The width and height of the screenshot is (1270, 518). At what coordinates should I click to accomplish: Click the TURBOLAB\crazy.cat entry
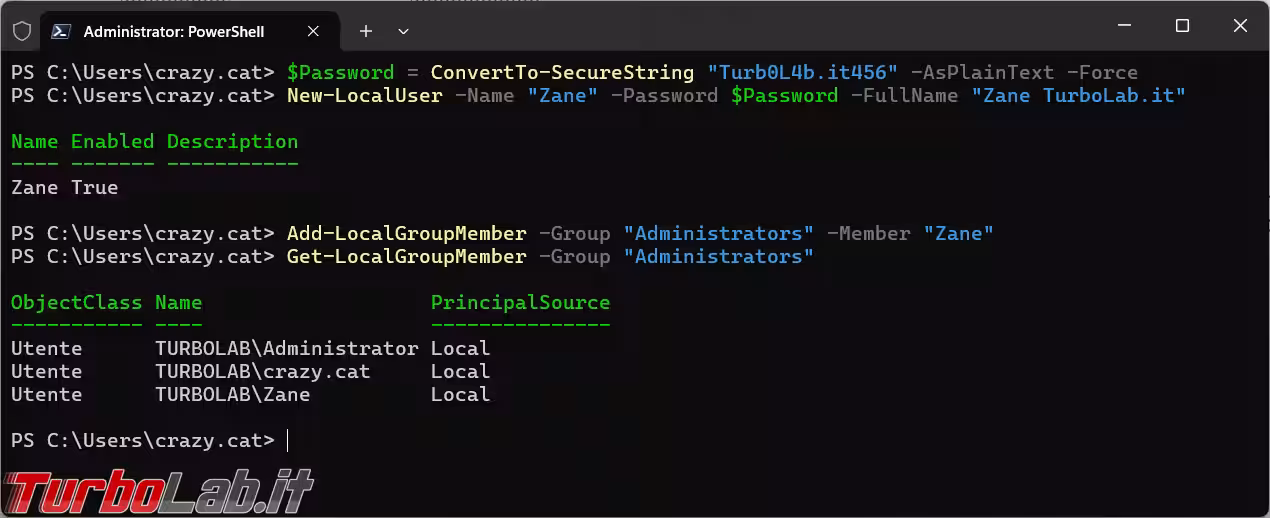(x=262, y=372)
